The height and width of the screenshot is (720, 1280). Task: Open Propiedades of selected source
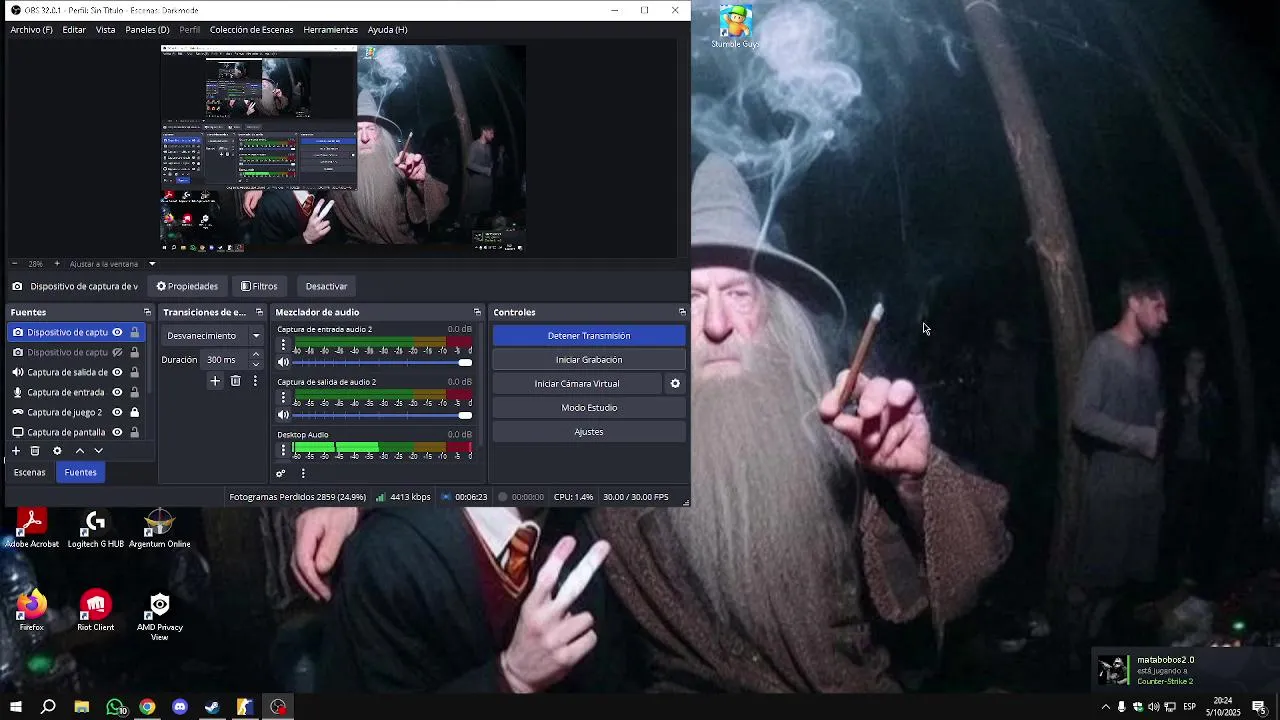[187, 286]
